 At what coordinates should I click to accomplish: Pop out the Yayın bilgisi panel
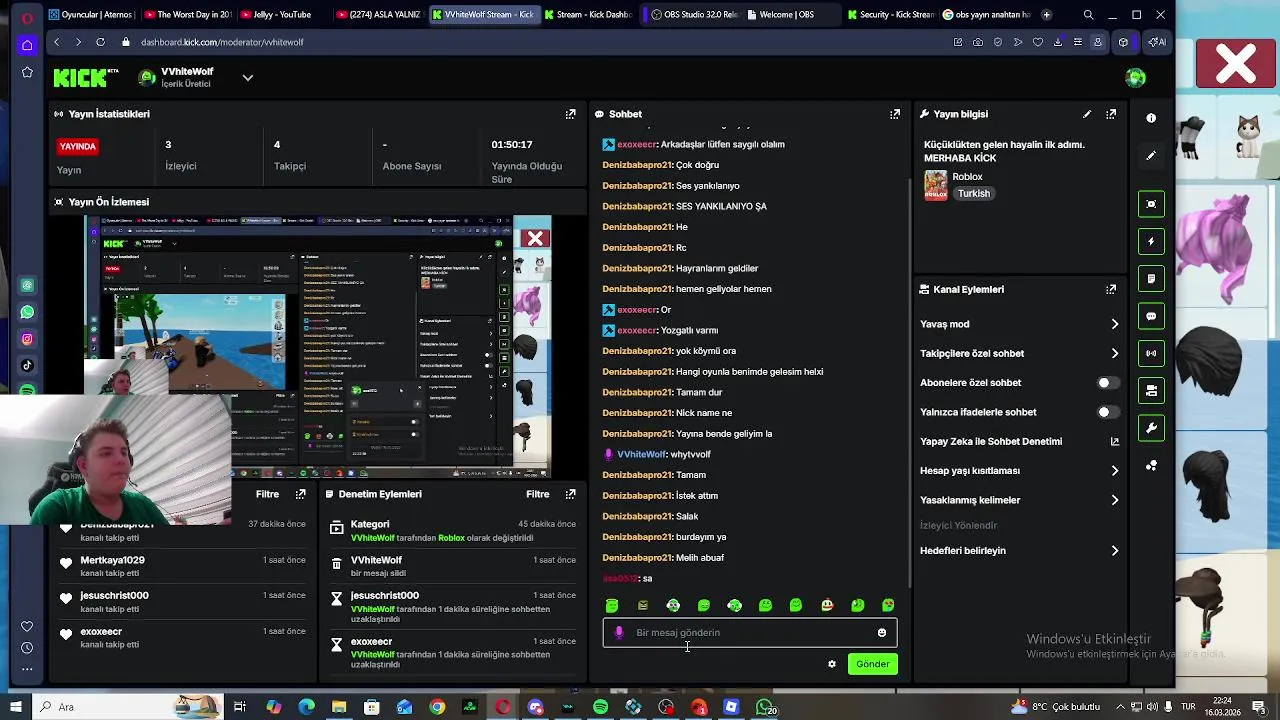click(x=1111, y=114)
